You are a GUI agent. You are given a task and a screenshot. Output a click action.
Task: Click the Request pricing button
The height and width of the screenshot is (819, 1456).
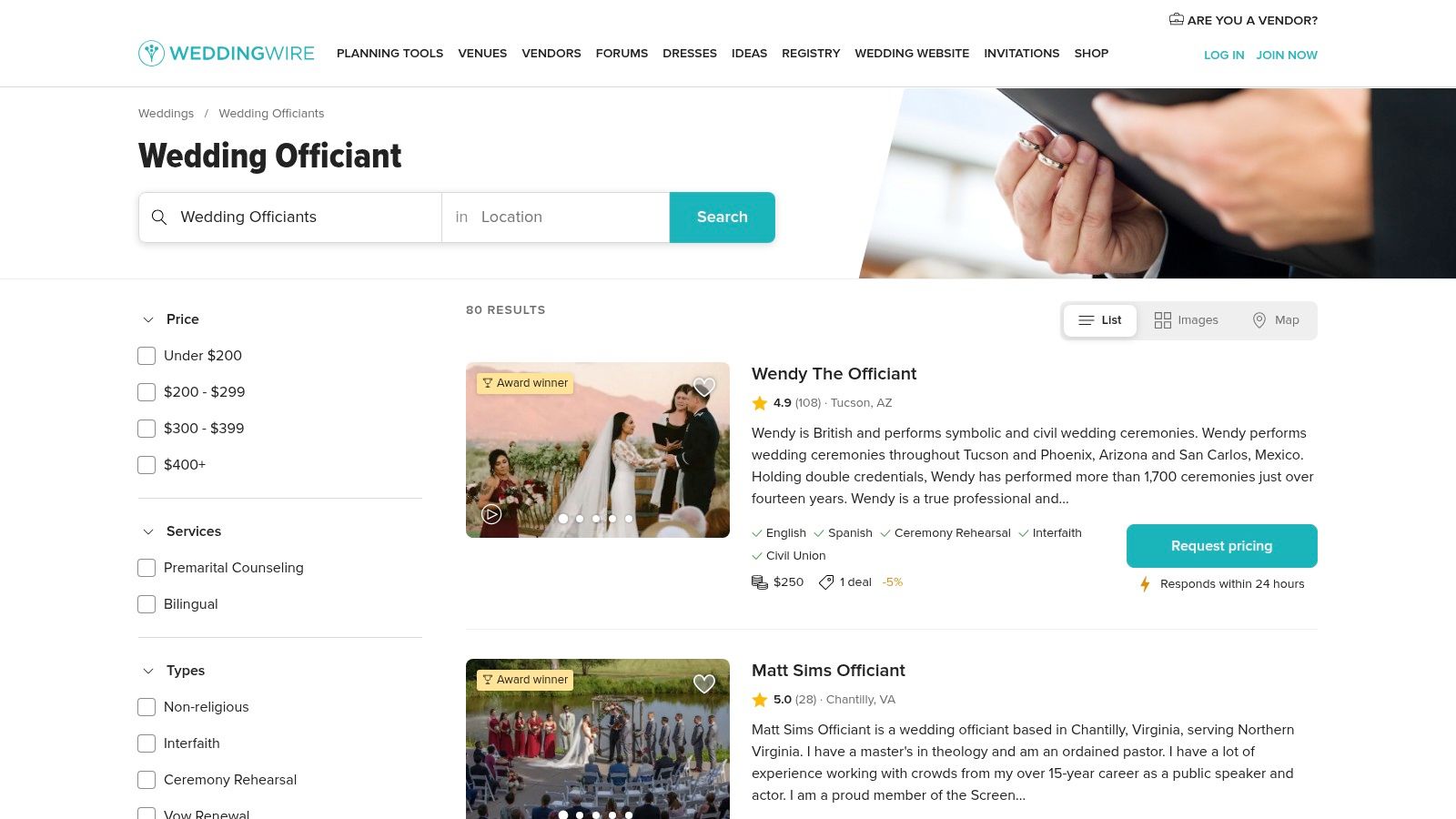1221,546
